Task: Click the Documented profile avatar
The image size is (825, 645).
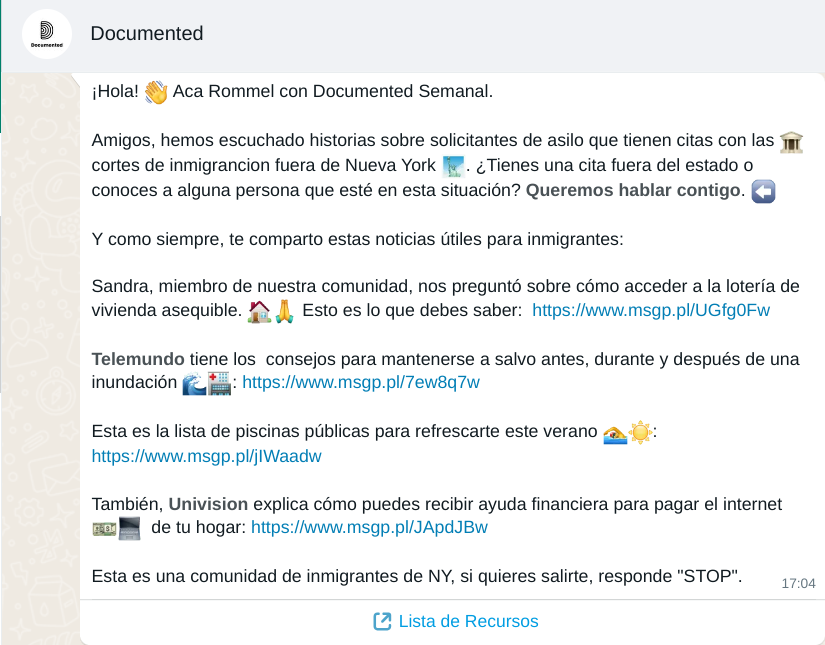Action: 47,34
